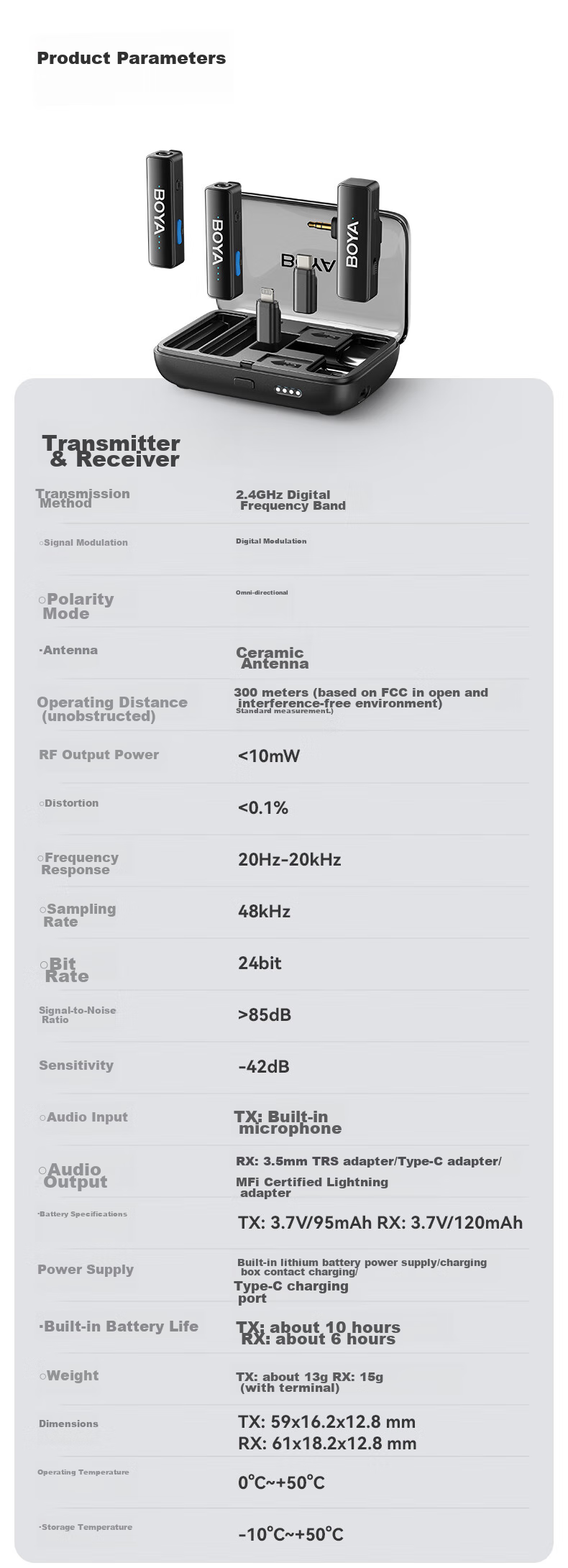Click the Polarity Mode label
The height and width of the screenshot is (1568, 568).
[x=76, y=606]
